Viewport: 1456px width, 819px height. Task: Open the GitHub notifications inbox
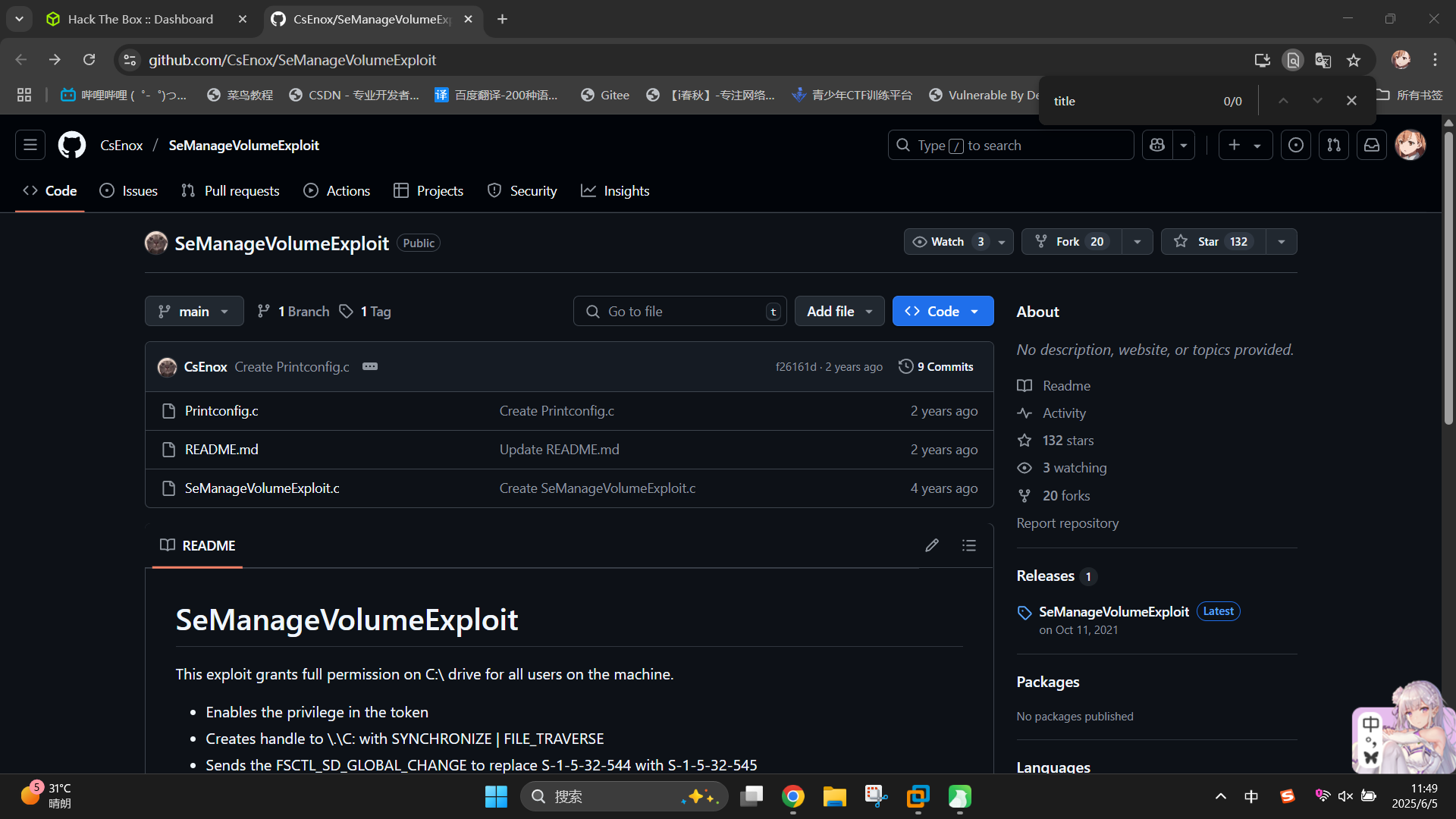pos(1372,145)
